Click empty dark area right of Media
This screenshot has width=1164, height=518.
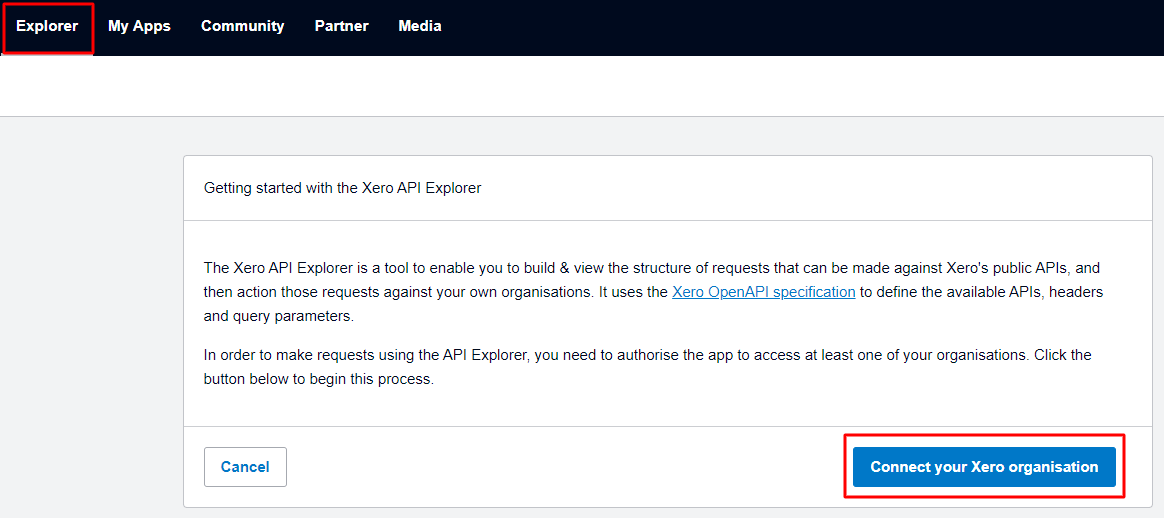(x=800, y=27)
